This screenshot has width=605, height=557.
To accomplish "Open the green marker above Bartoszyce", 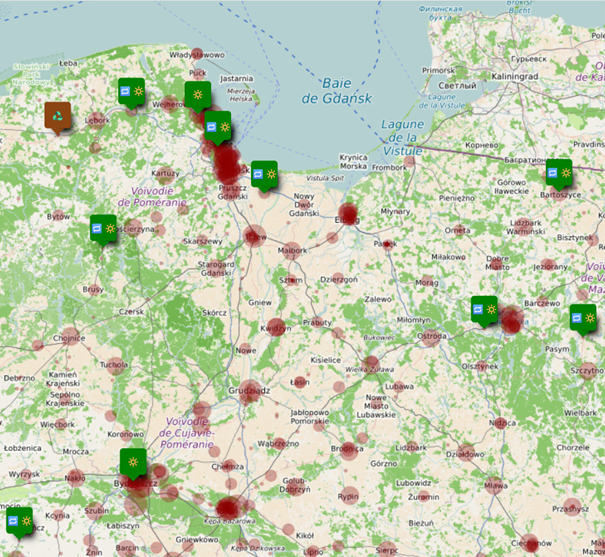I will coord(558,173).
